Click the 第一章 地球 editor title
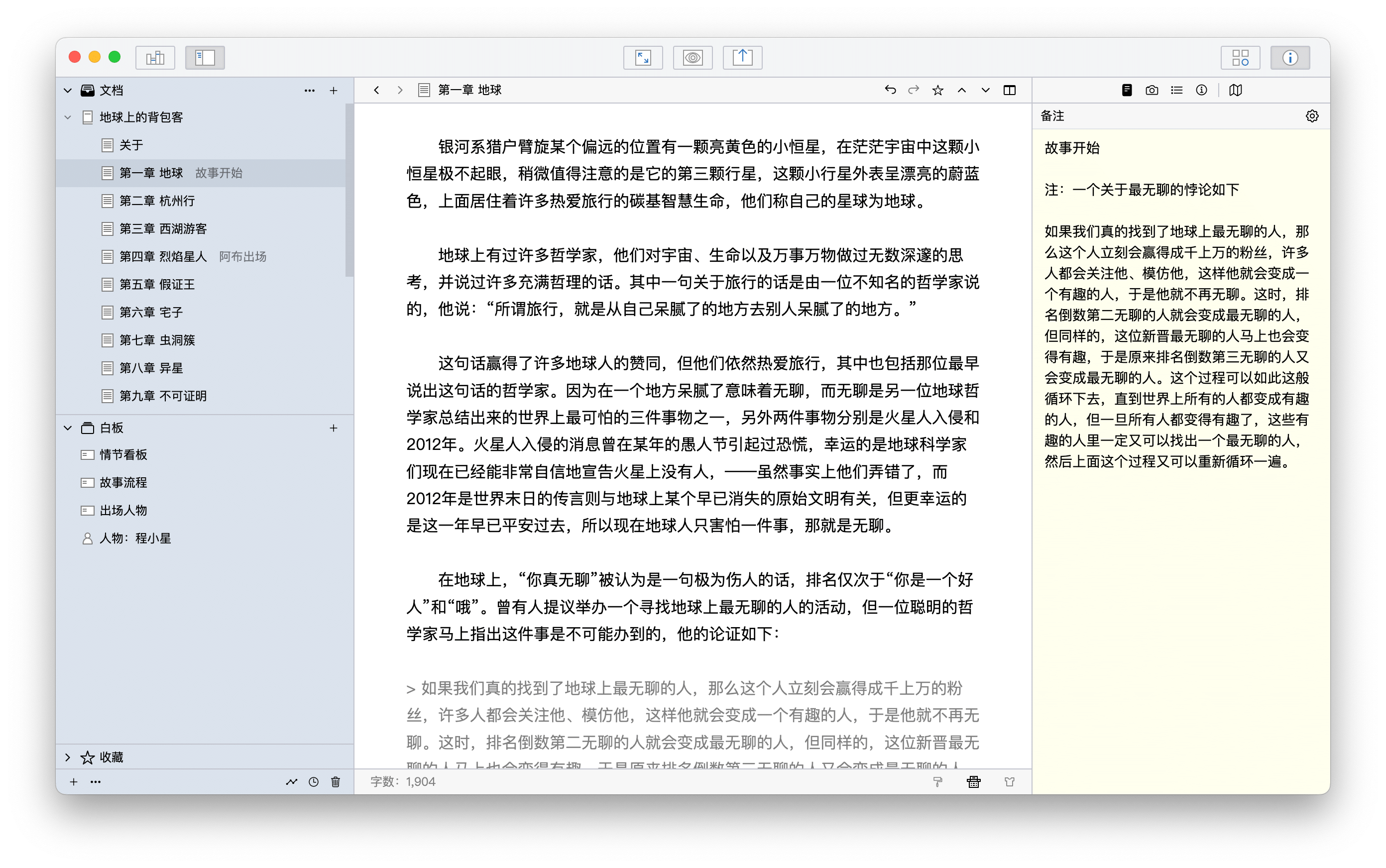 coord(469,90)
